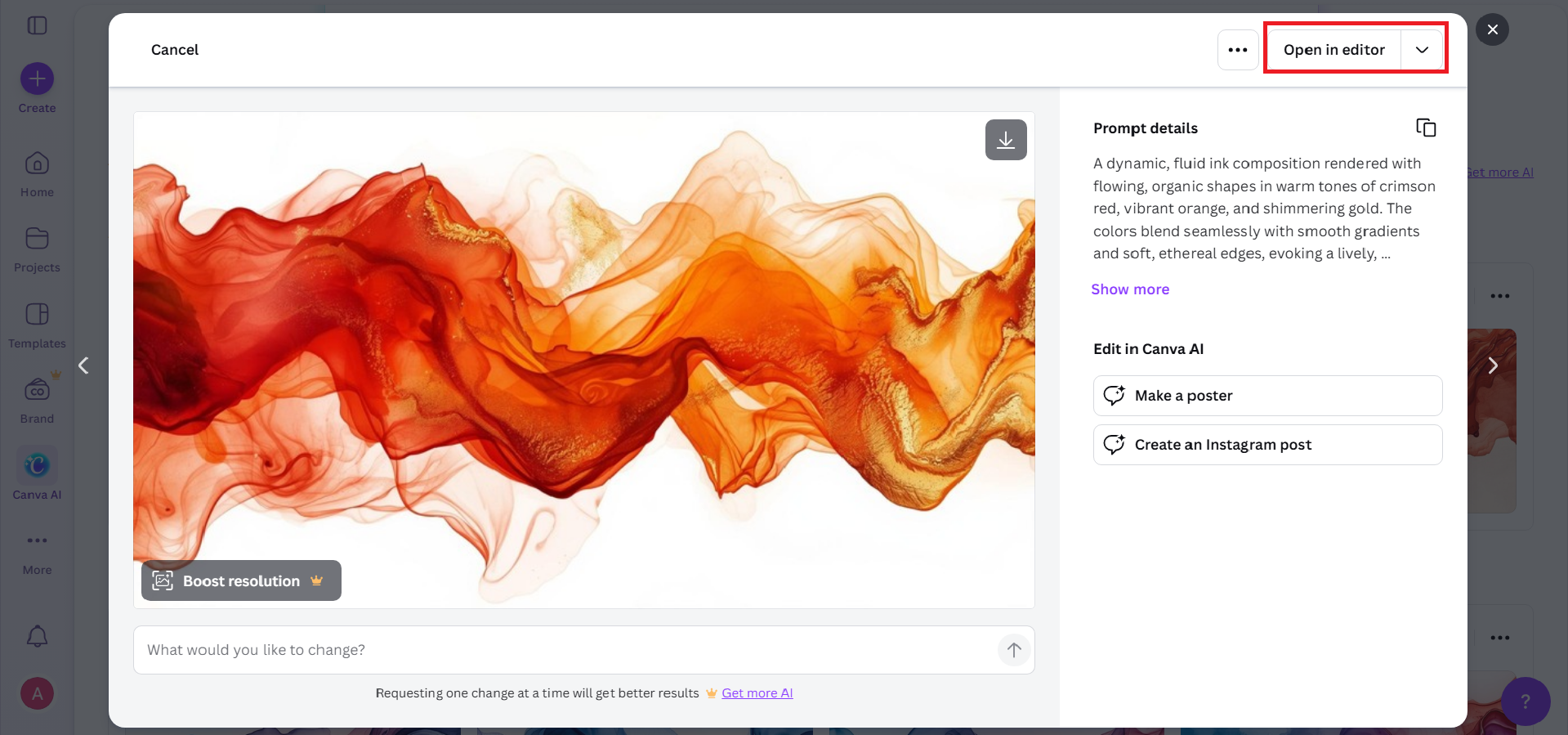Click the generated ink artwork preview

(x=584, y=360)
